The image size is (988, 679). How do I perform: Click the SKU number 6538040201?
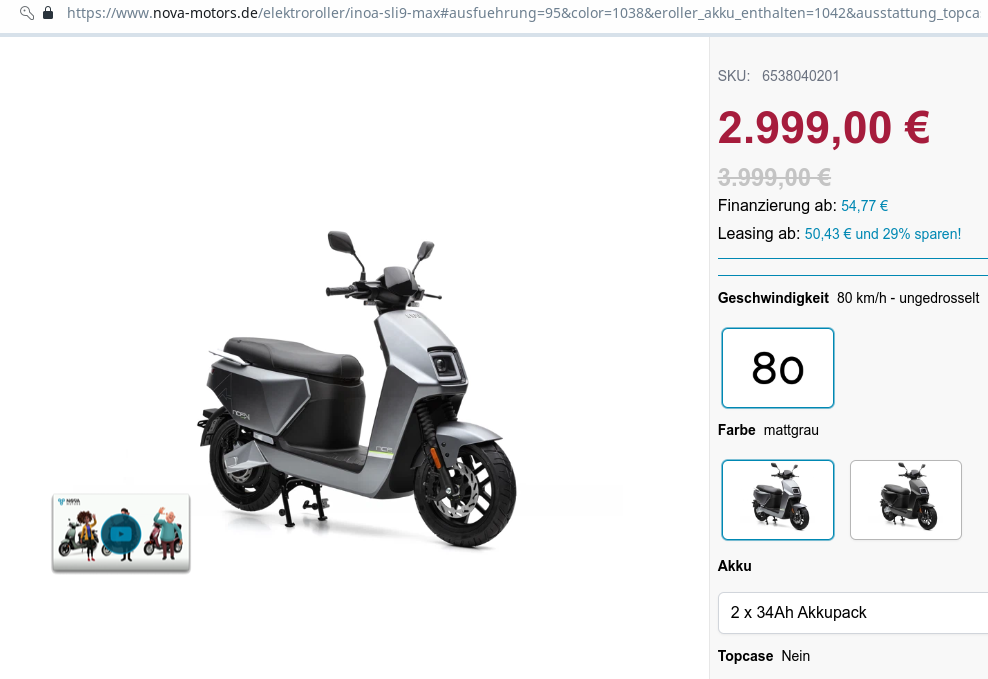click(800, 76)
